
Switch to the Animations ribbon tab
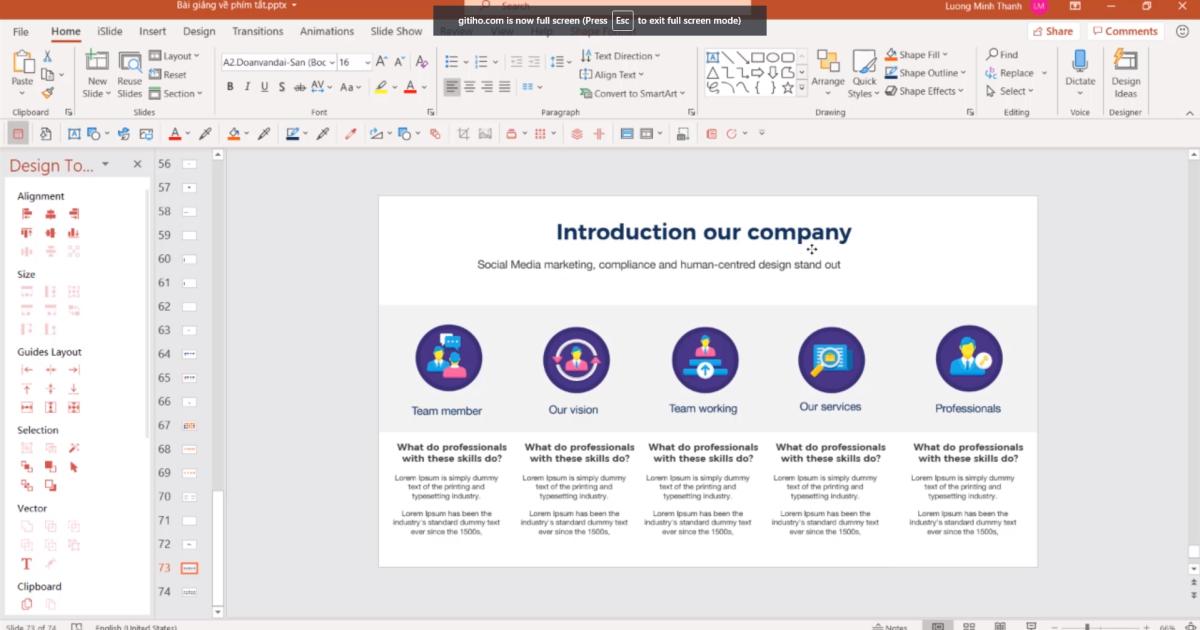click(x=327, y=31)
